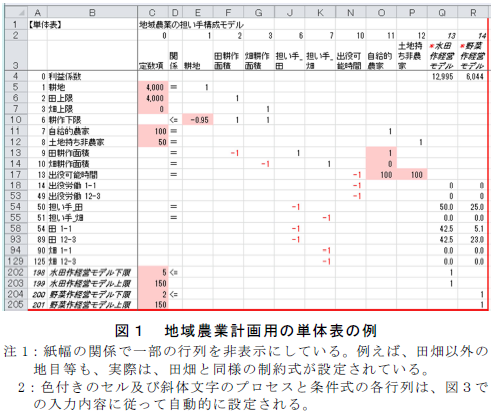Click the 畑 12-3 row label
The image size is (493, 418).
click(x=62, y=261)
